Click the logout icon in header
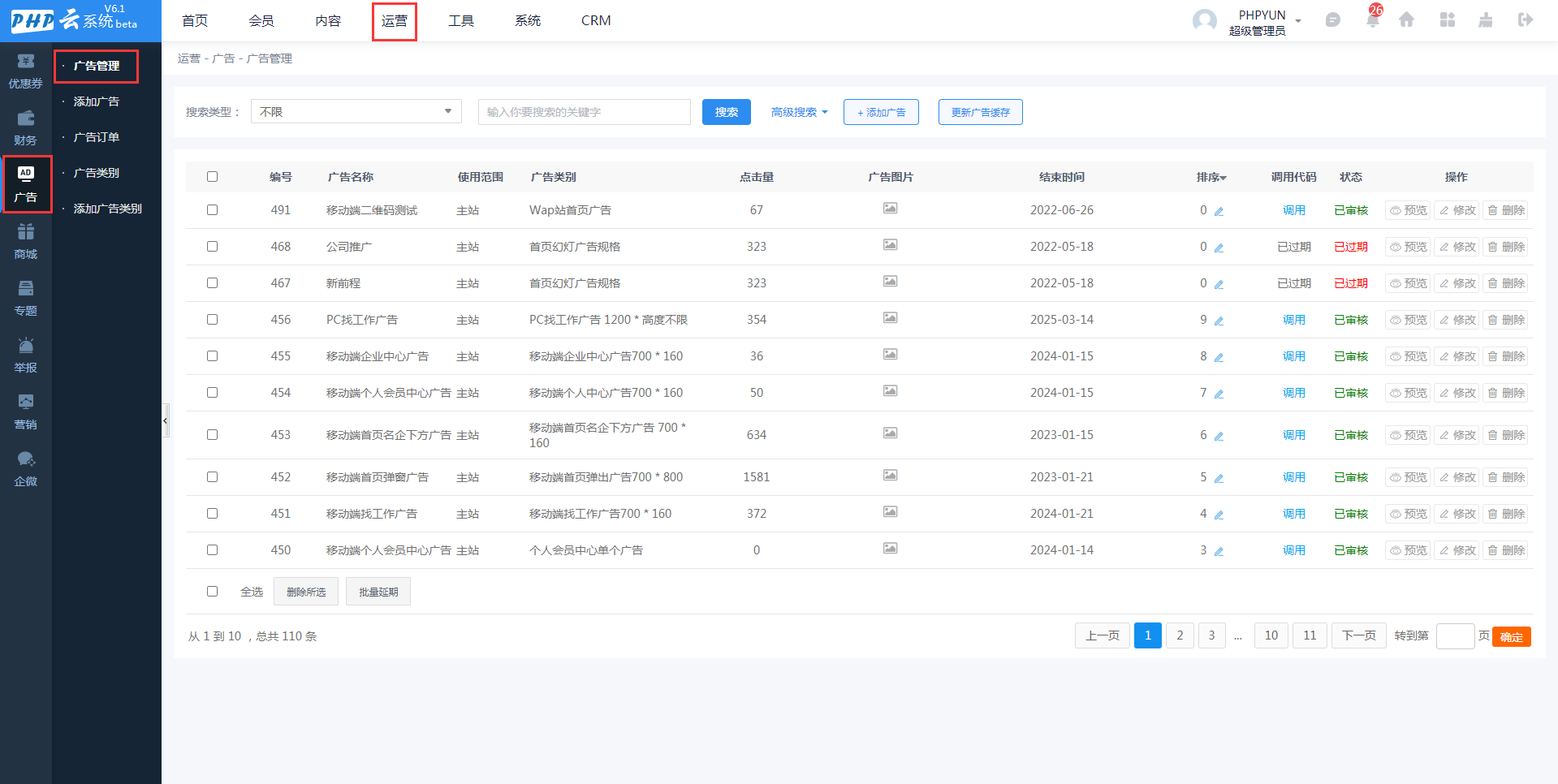This screenshot has height=784, width=1558. coord(1526,19)
